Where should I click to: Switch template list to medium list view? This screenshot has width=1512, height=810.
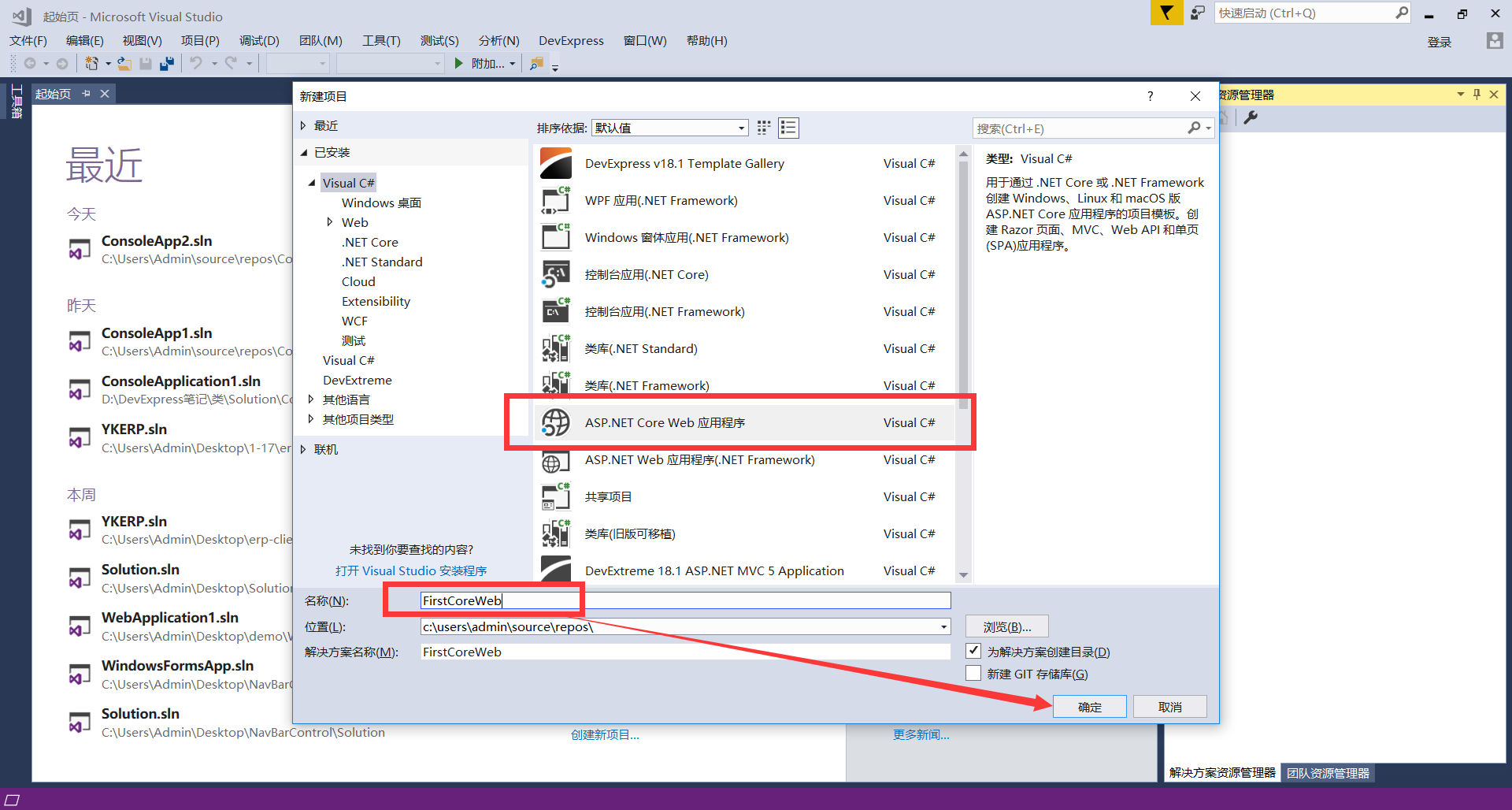pyautogui.click(x=788, y=128)
